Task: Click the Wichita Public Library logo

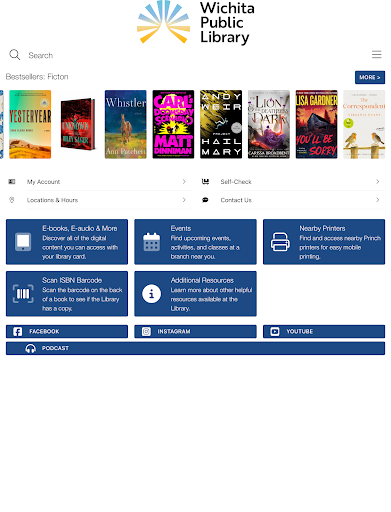Action: (196, 23)
